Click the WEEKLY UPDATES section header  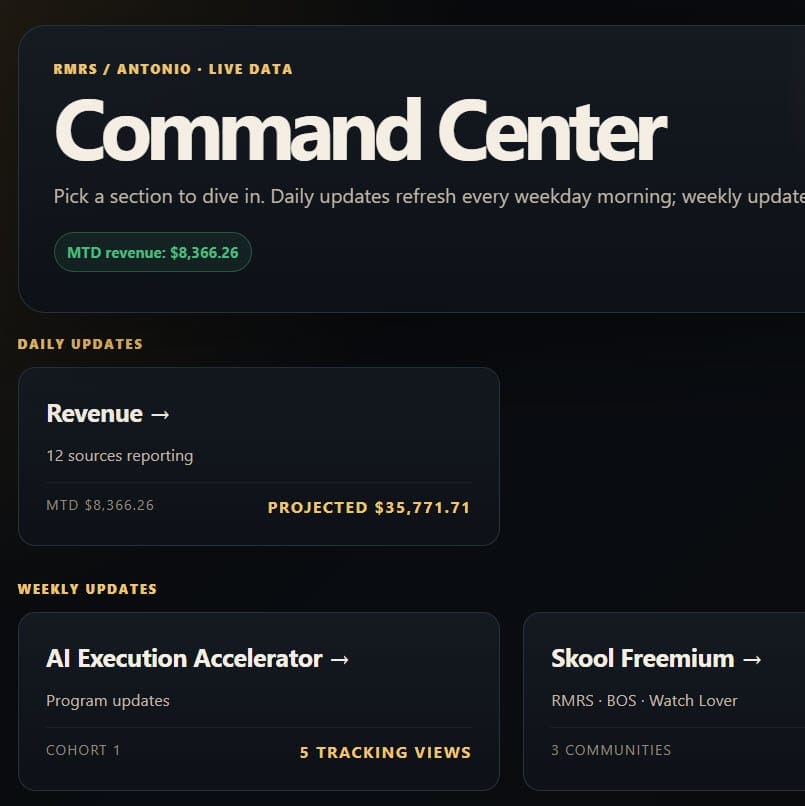click(x=87, y=589)
